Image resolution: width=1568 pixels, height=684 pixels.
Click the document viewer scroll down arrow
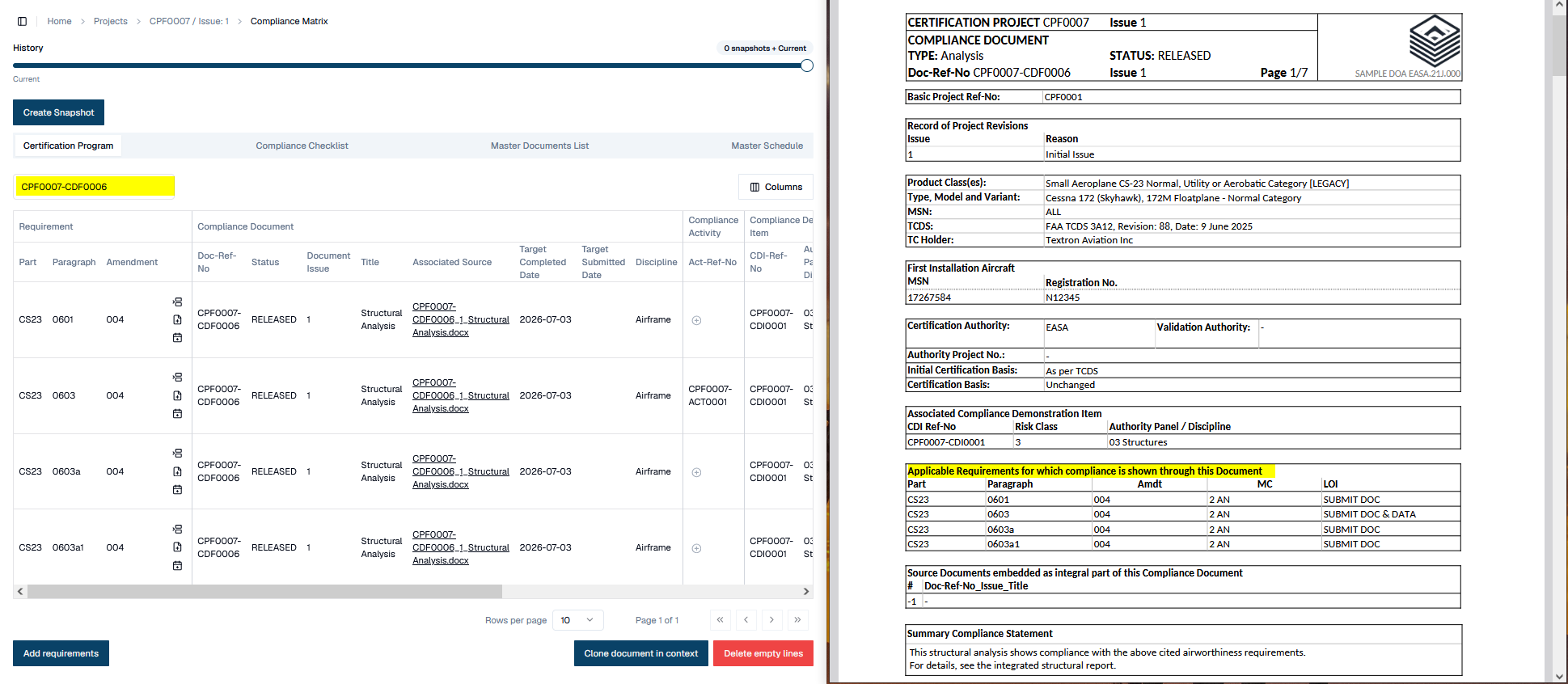pos(1559,677)
